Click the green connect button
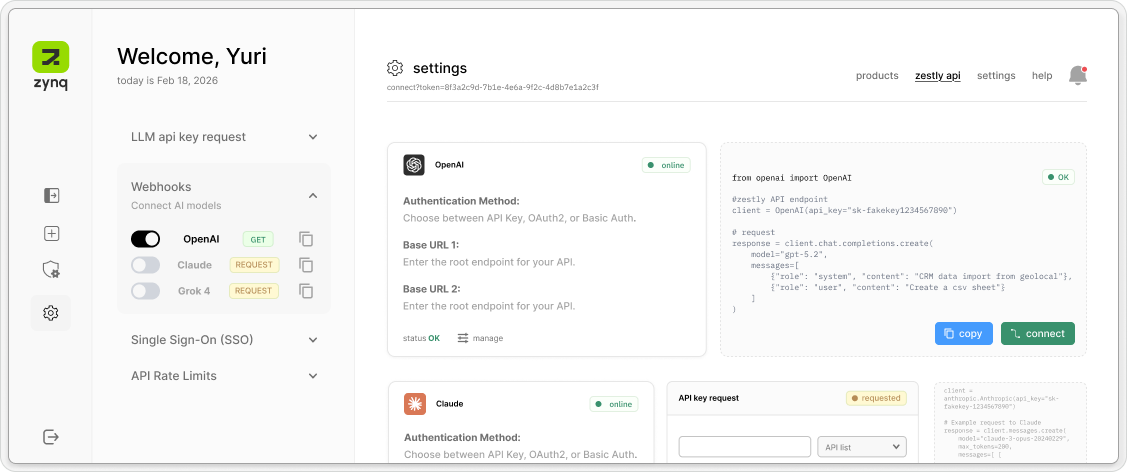Viewport: 1128px width, 472px height. [1037, 334]
